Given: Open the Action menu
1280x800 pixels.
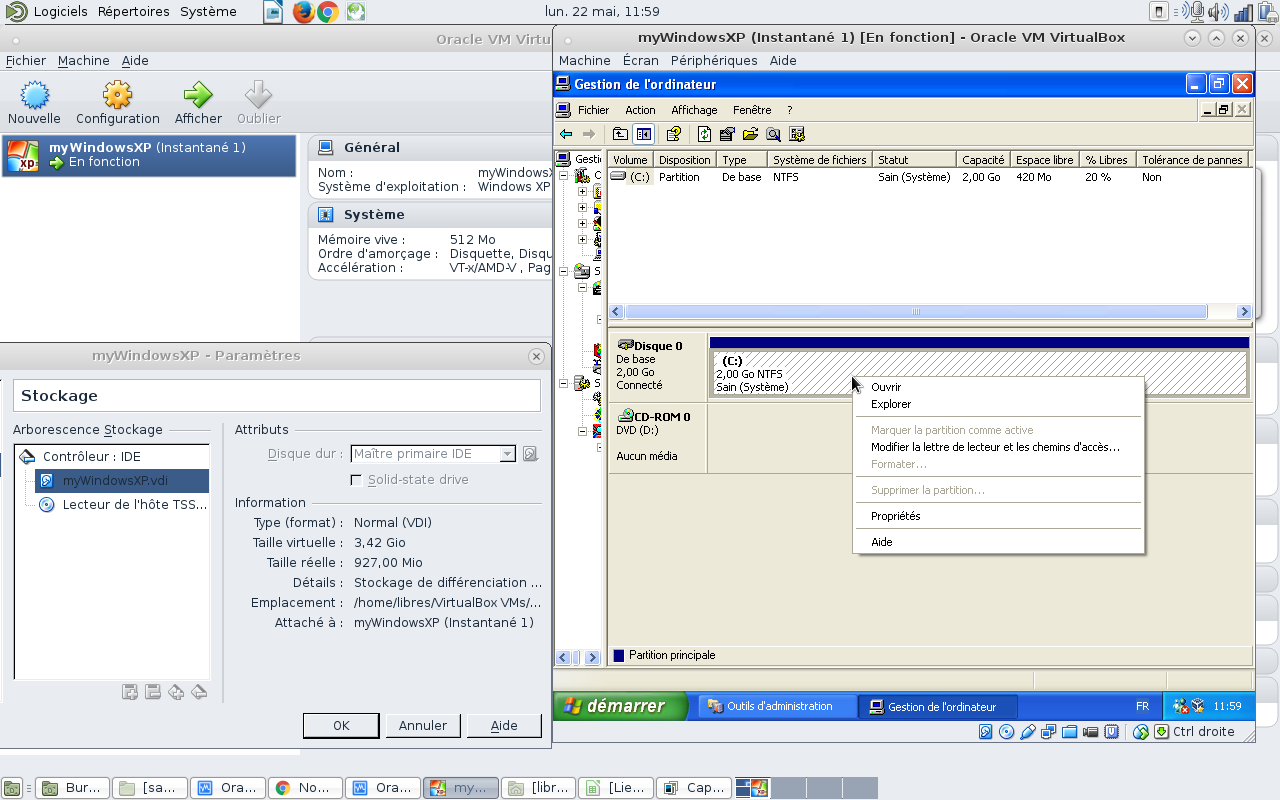Looking at the screenshot, I should (x=640, y=110).
